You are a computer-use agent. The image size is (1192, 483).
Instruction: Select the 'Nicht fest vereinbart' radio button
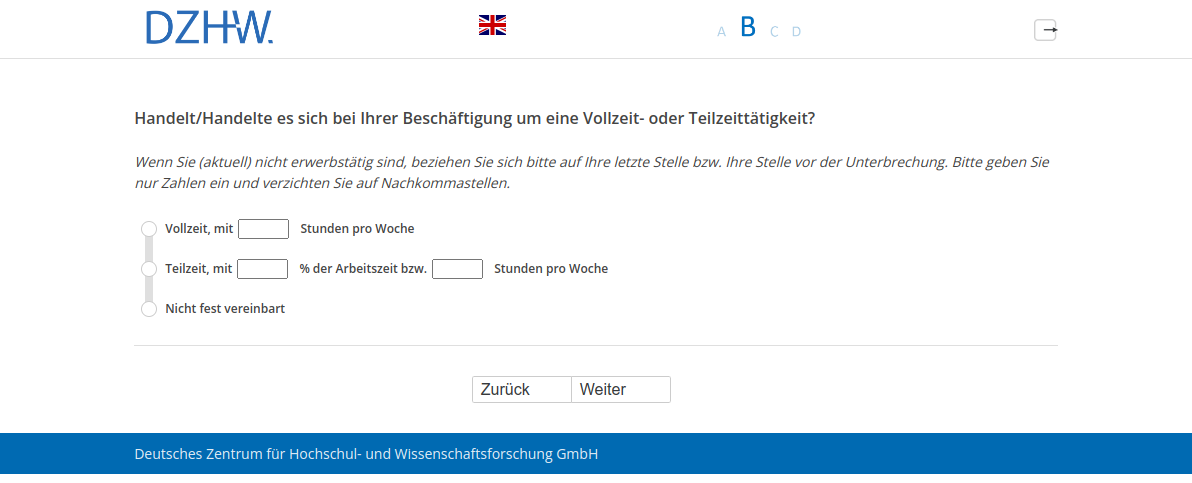click(149, 309)
